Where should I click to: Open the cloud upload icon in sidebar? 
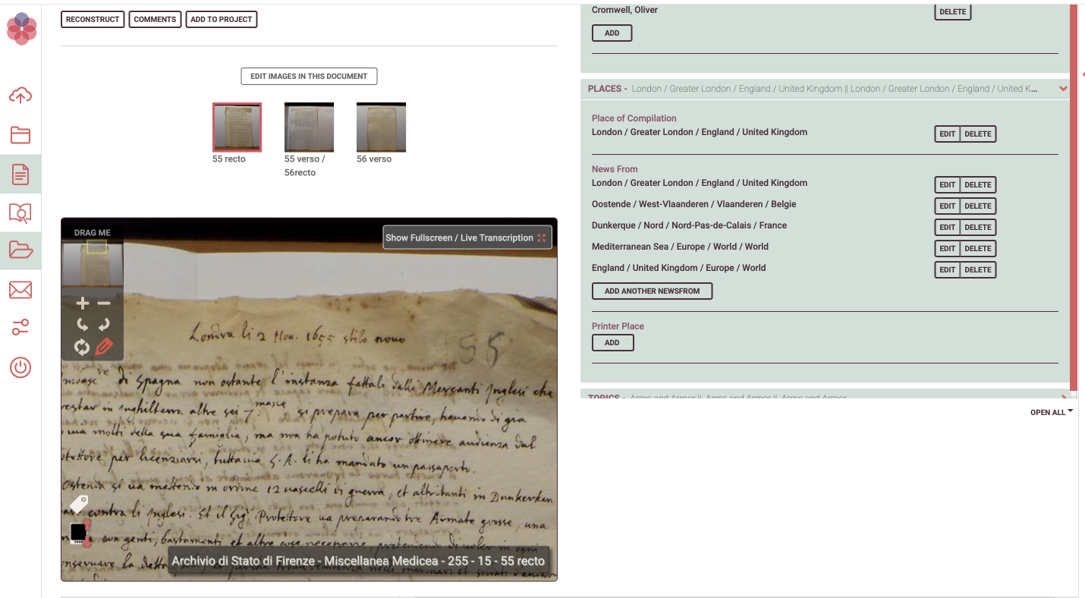20,96
